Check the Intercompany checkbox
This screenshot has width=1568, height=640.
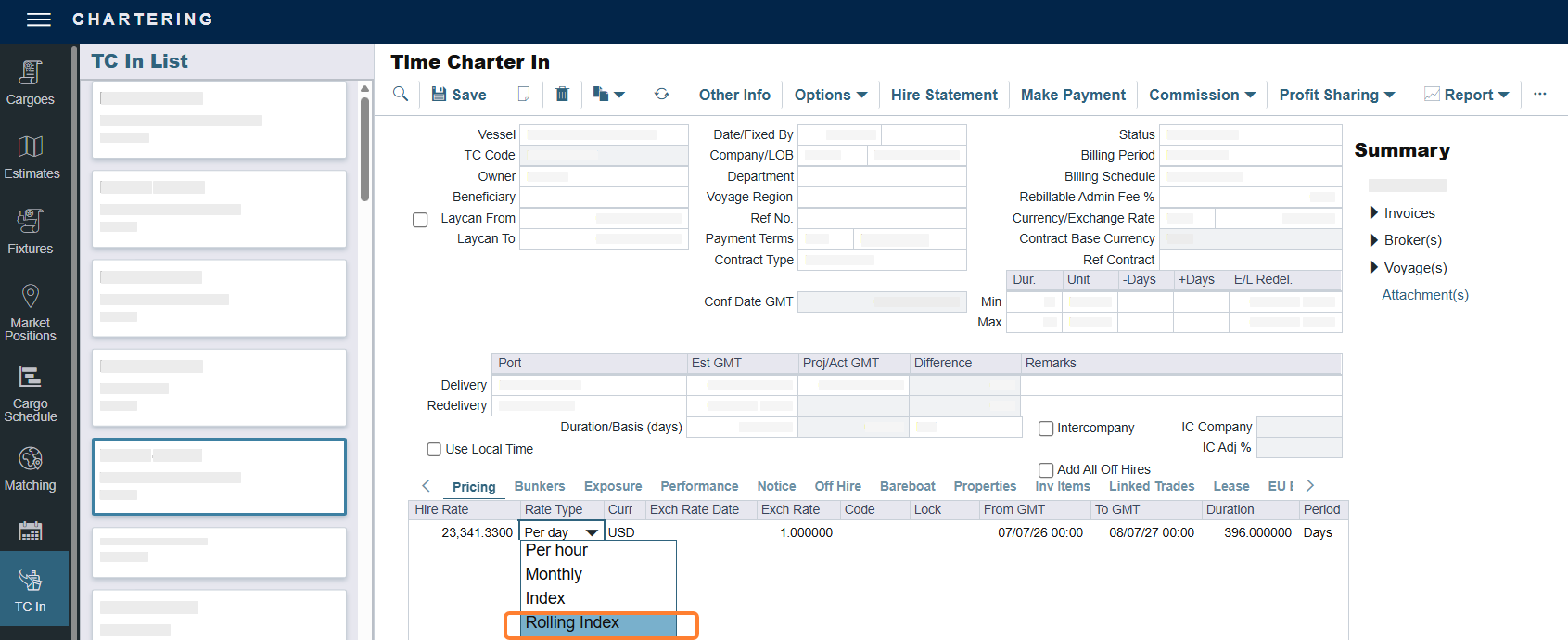click(1046, 429)
